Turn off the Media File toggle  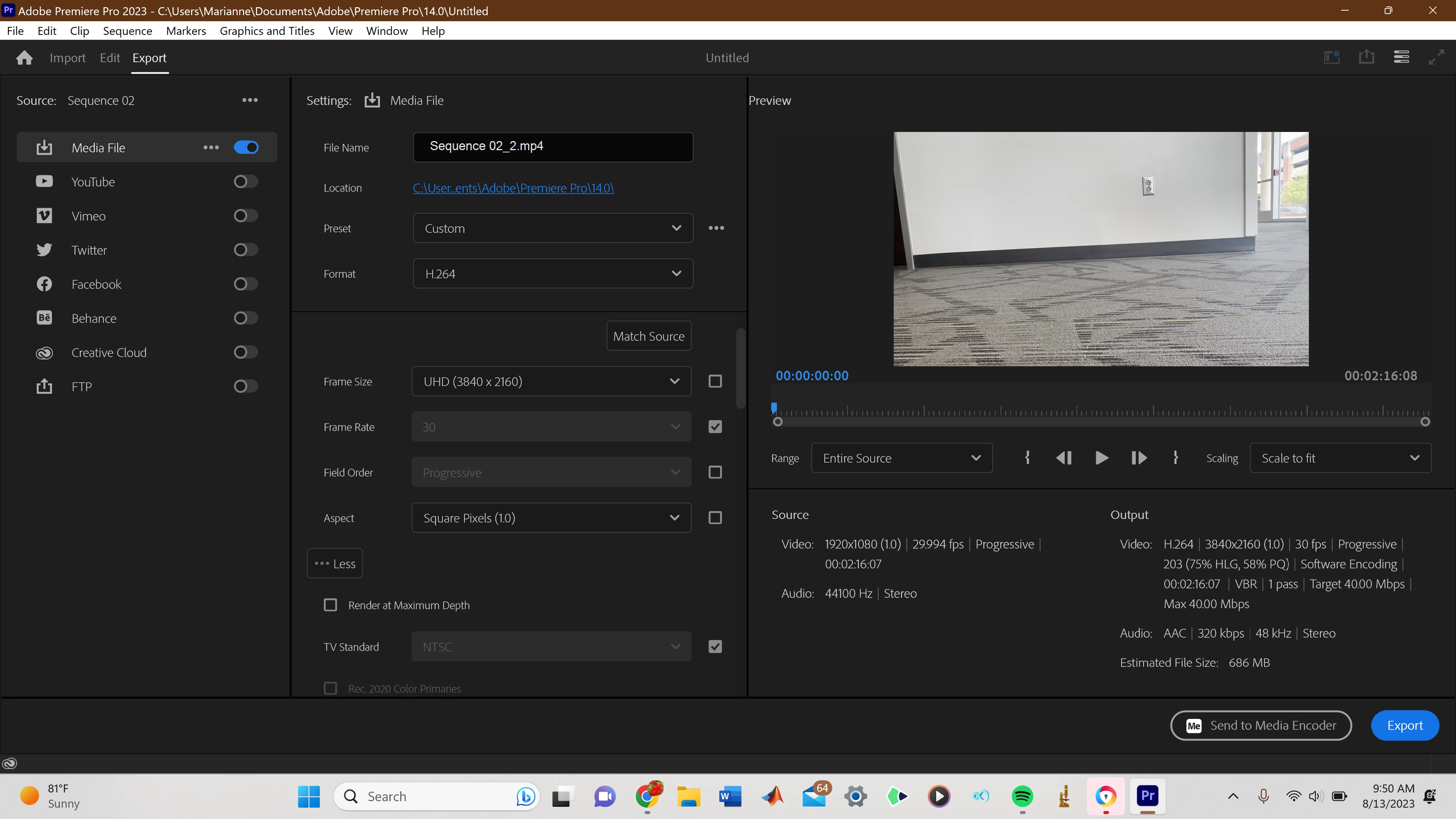tap(245, 147)
